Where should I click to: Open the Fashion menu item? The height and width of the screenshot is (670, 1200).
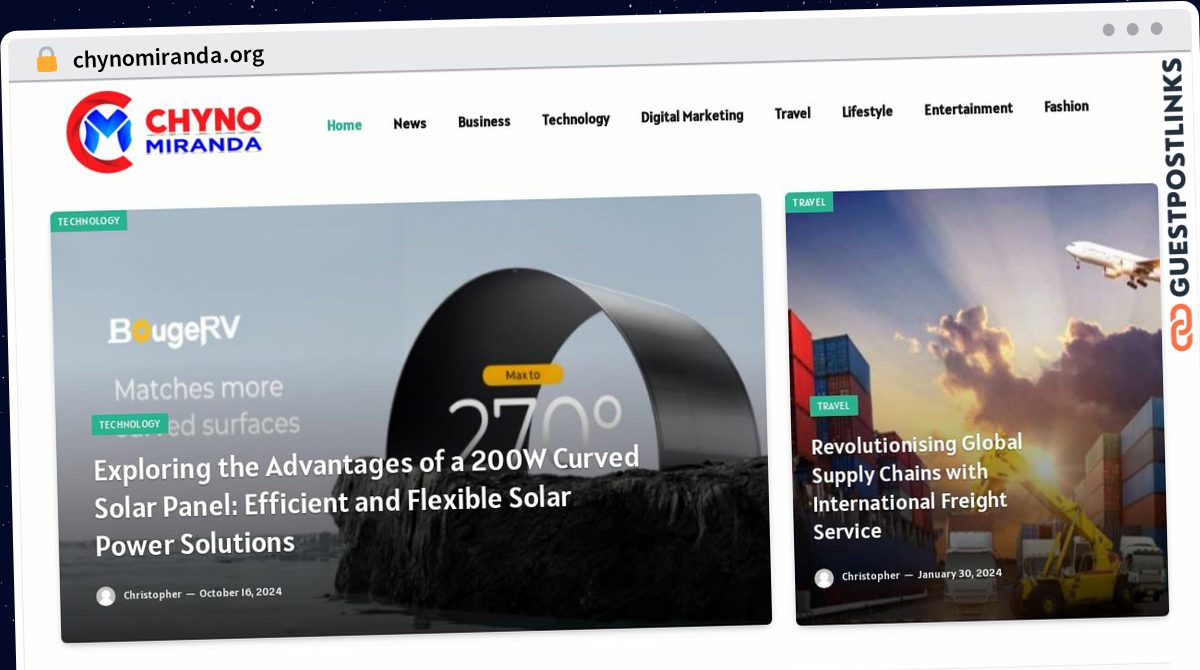1066,106
